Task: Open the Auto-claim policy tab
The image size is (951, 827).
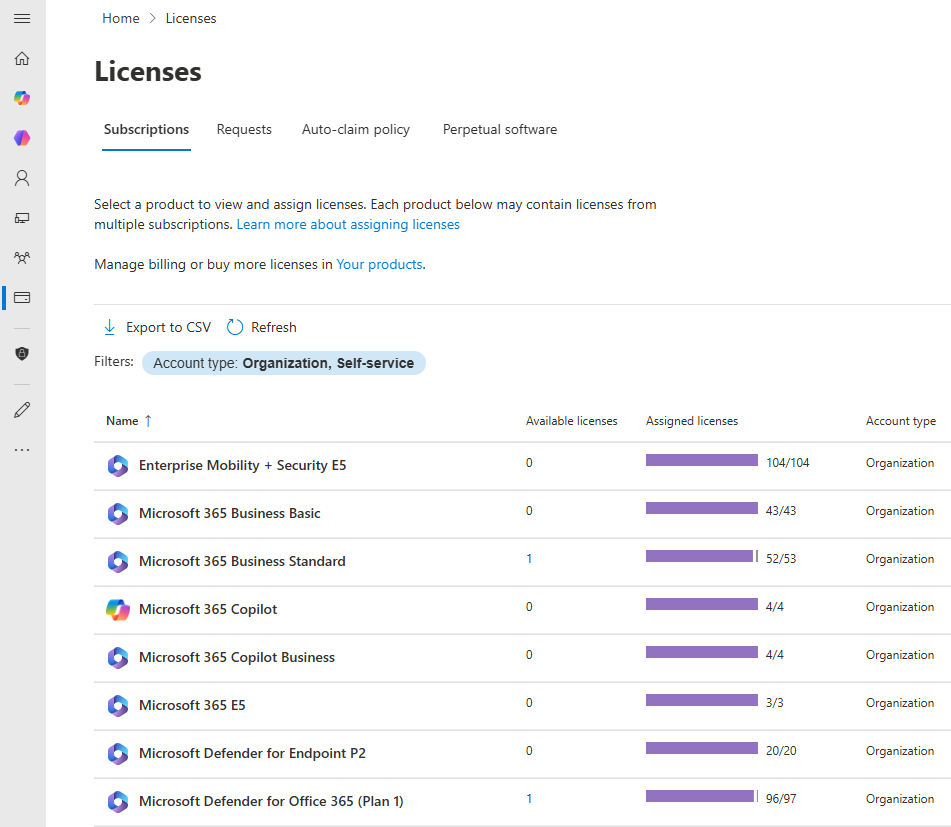Action: tap(356, 129)
